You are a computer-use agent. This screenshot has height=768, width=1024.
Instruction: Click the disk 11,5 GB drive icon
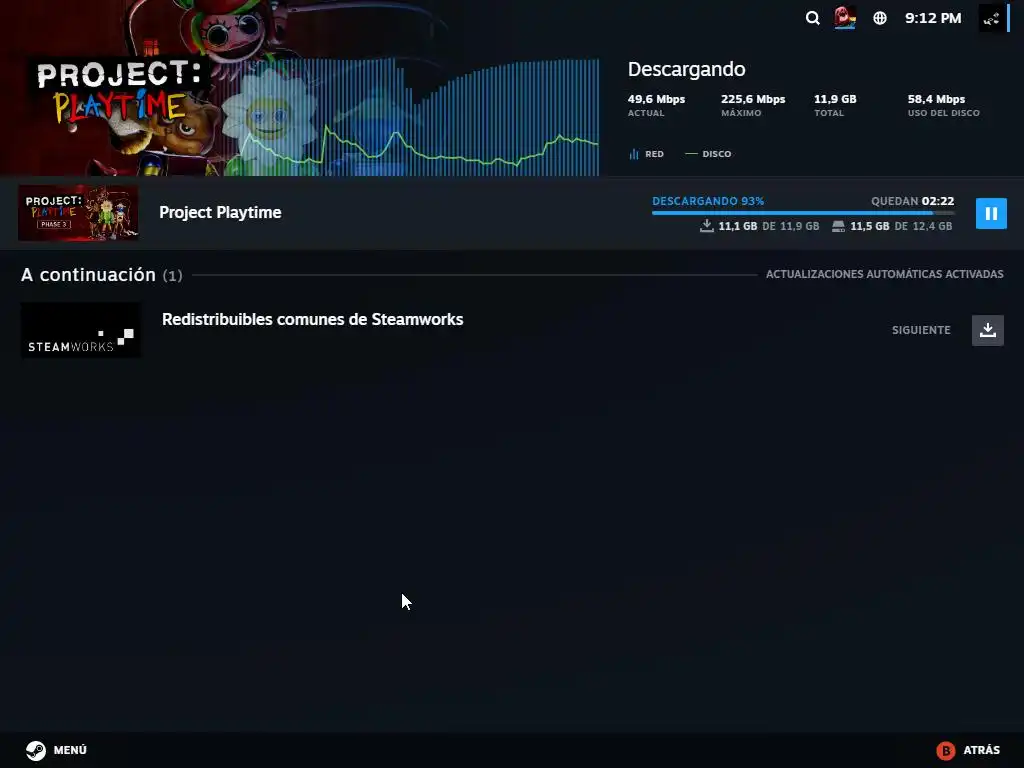pos(839,226)
